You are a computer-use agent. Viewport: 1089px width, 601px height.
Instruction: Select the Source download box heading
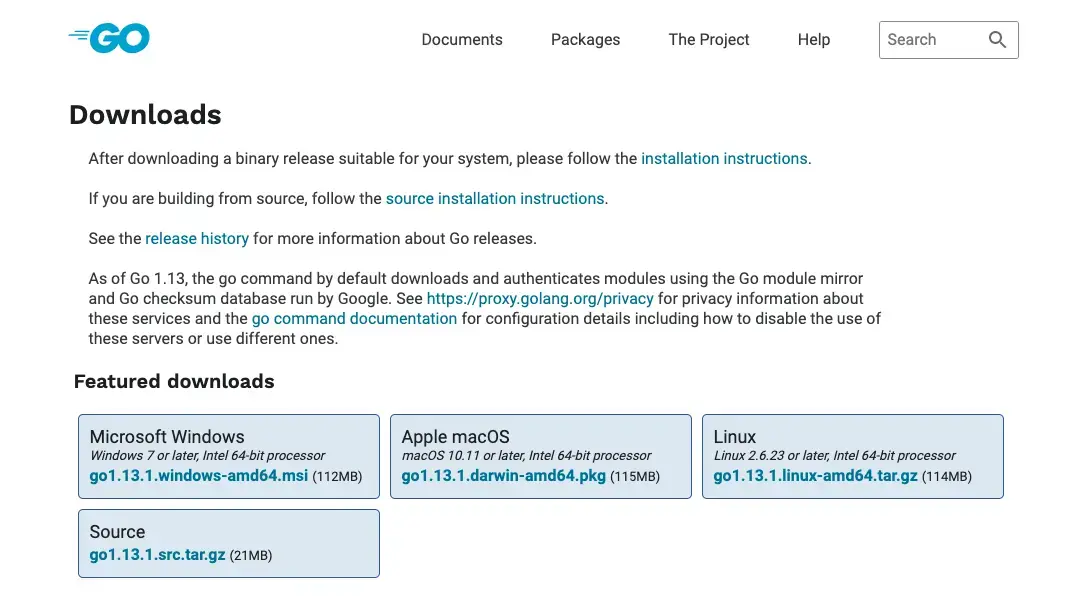[x=117, y=532]
